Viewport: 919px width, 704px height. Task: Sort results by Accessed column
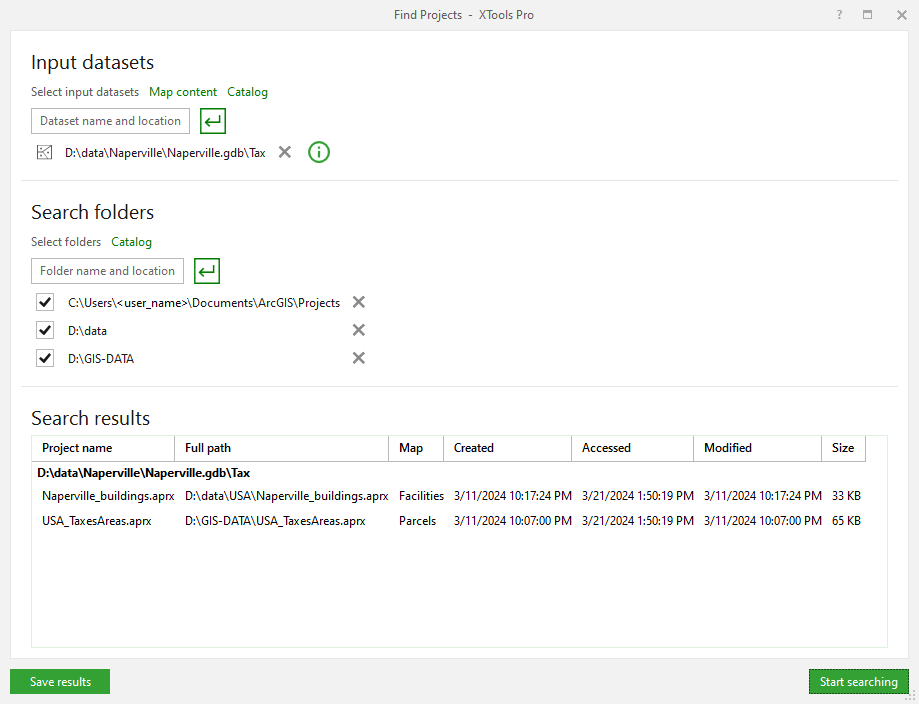(632, 448)
